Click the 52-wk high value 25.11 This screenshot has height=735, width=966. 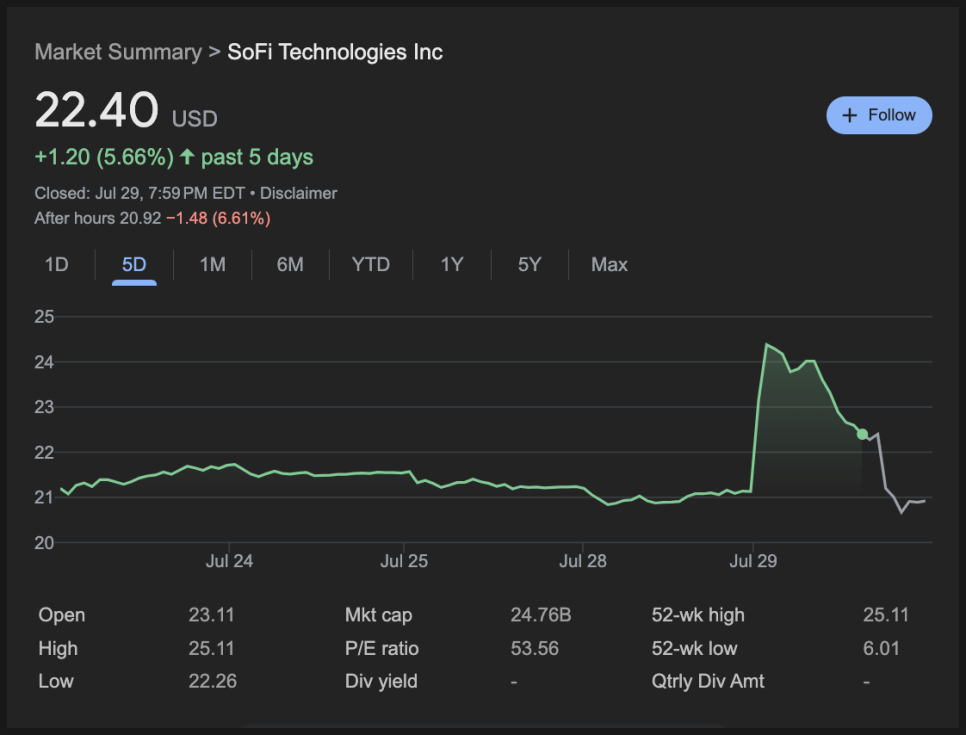point(885,615)
